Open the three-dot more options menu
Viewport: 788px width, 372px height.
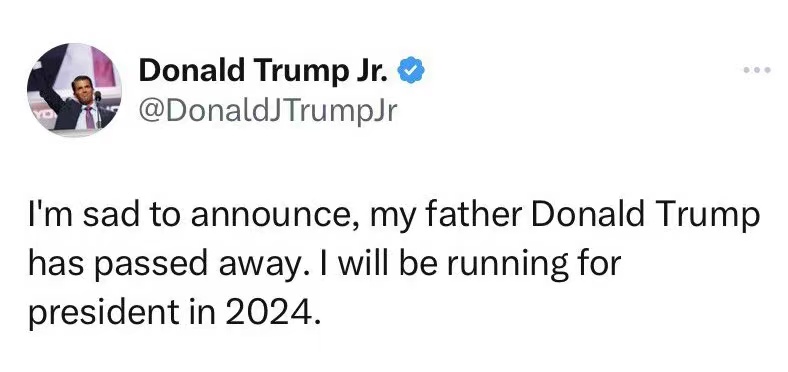point(757,70)
